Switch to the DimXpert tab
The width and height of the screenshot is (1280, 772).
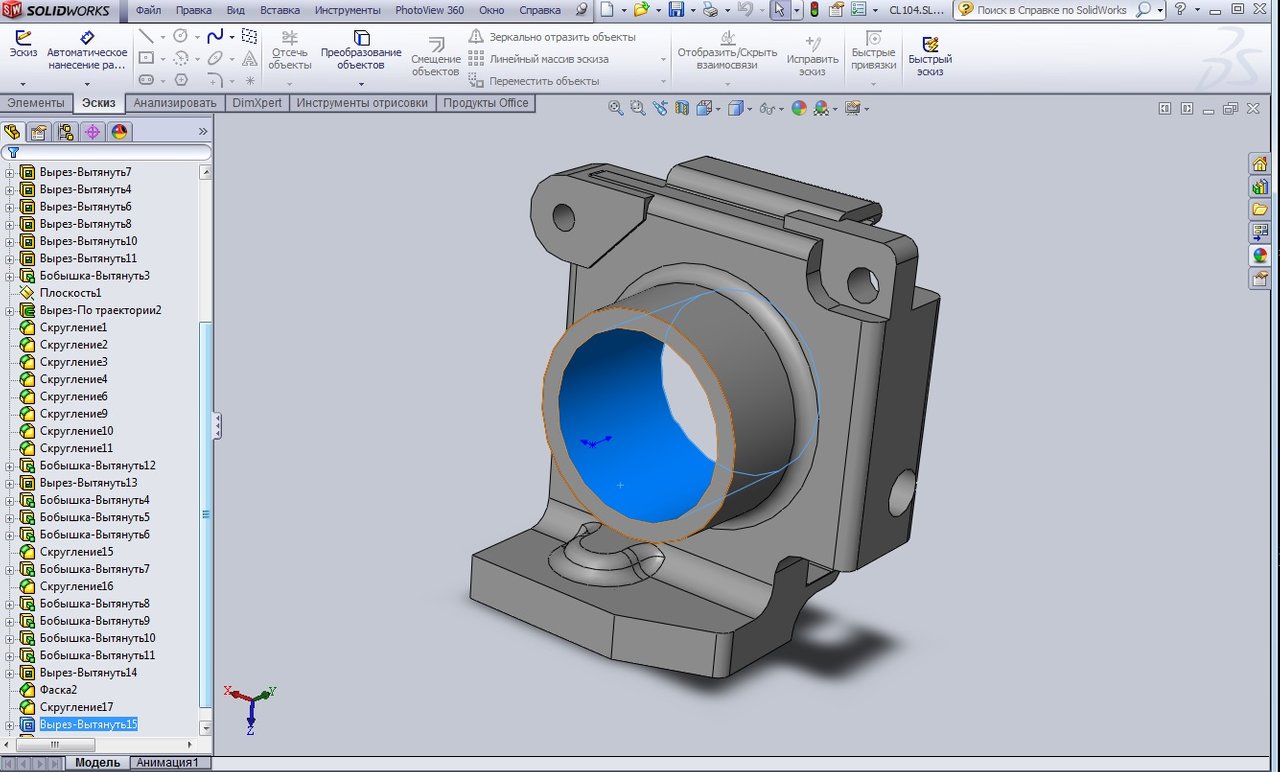click(x=257, y=103)
